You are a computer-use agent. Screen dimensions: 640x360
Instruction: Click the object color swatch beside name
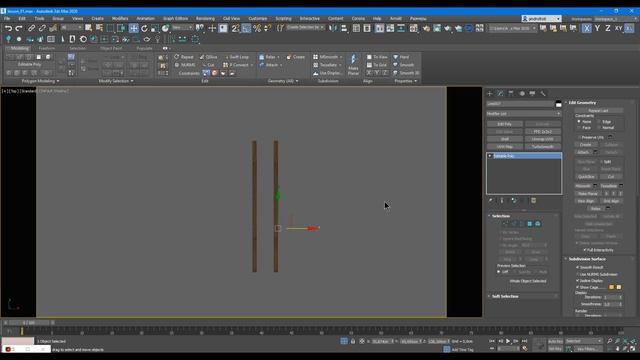click(558, 104)
